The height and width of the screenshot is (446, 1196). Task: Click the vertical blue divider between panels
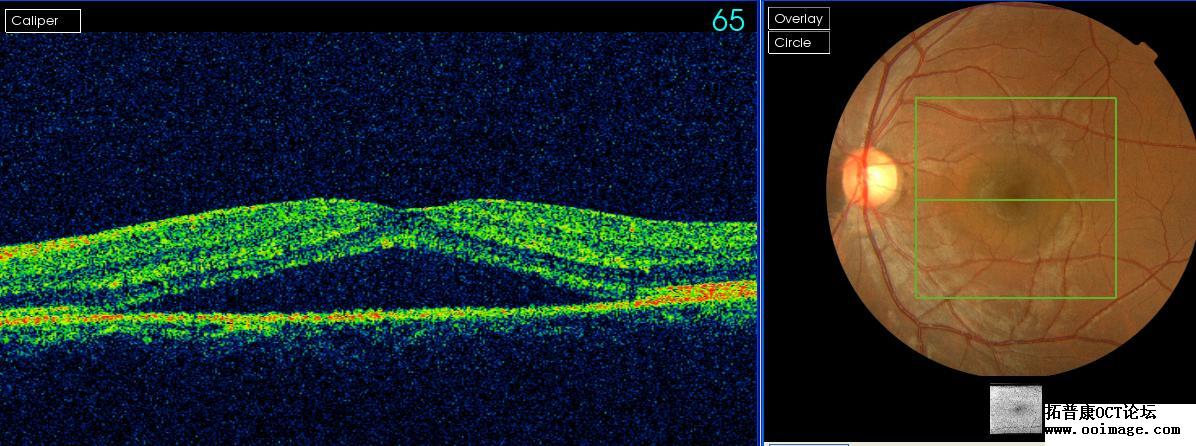point(761,223)
